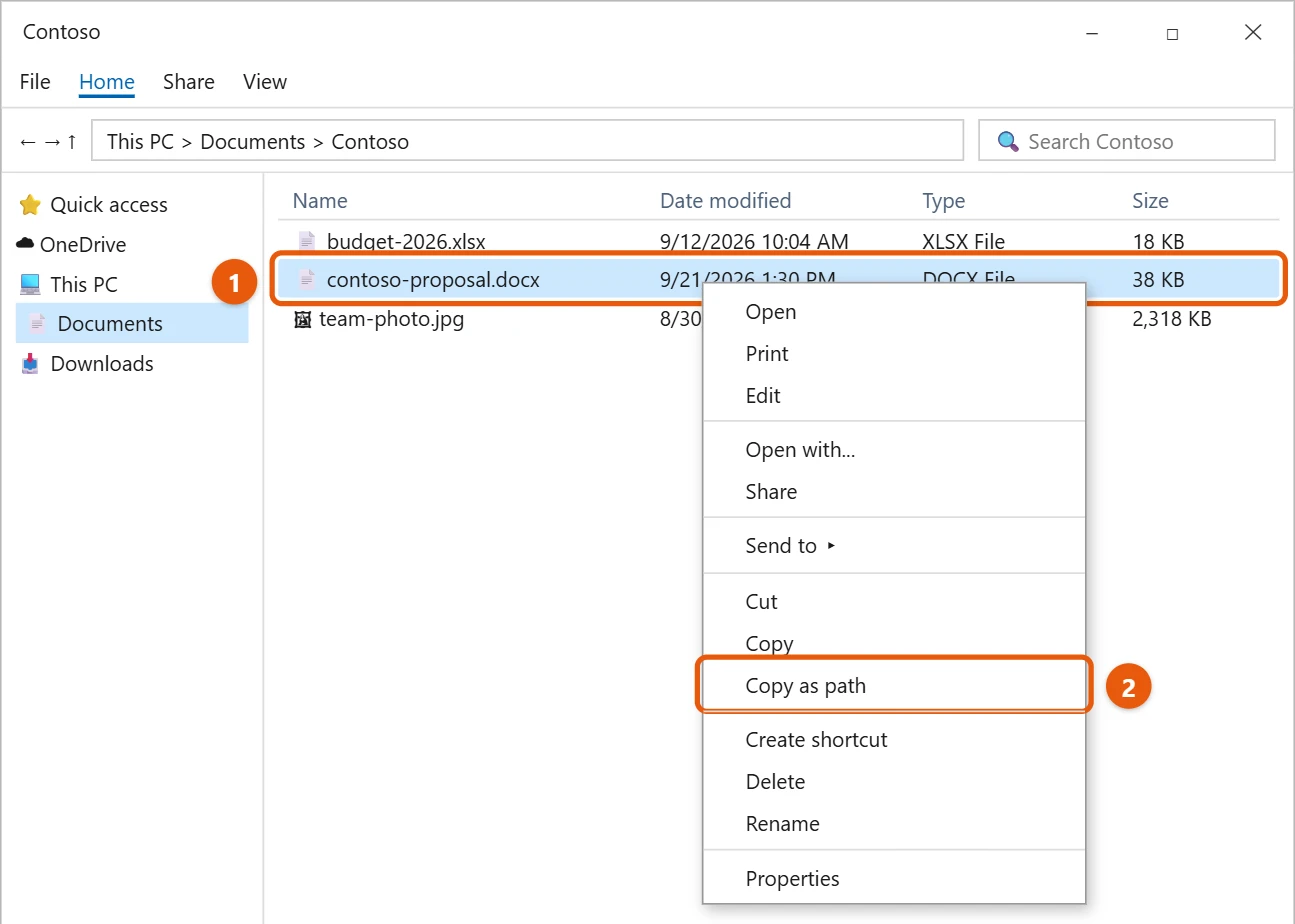Screen dimensions: 1295x924
Task: Click the Quick access star icon
Action: point(30,205)
